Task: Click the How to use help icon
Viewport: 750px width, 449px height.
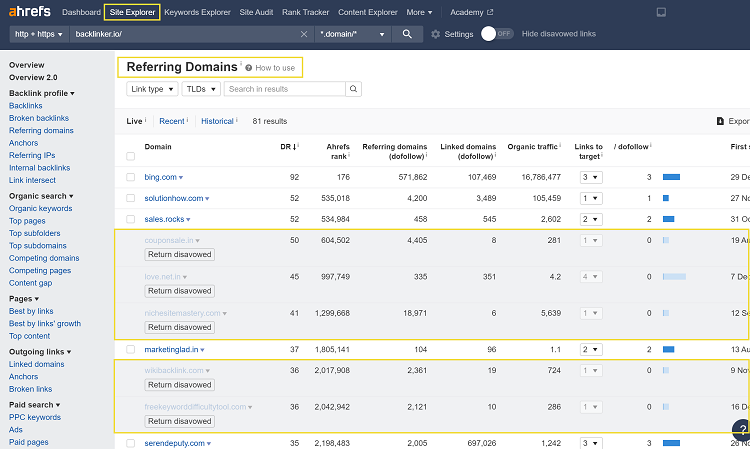Action: tap(249, 68)
